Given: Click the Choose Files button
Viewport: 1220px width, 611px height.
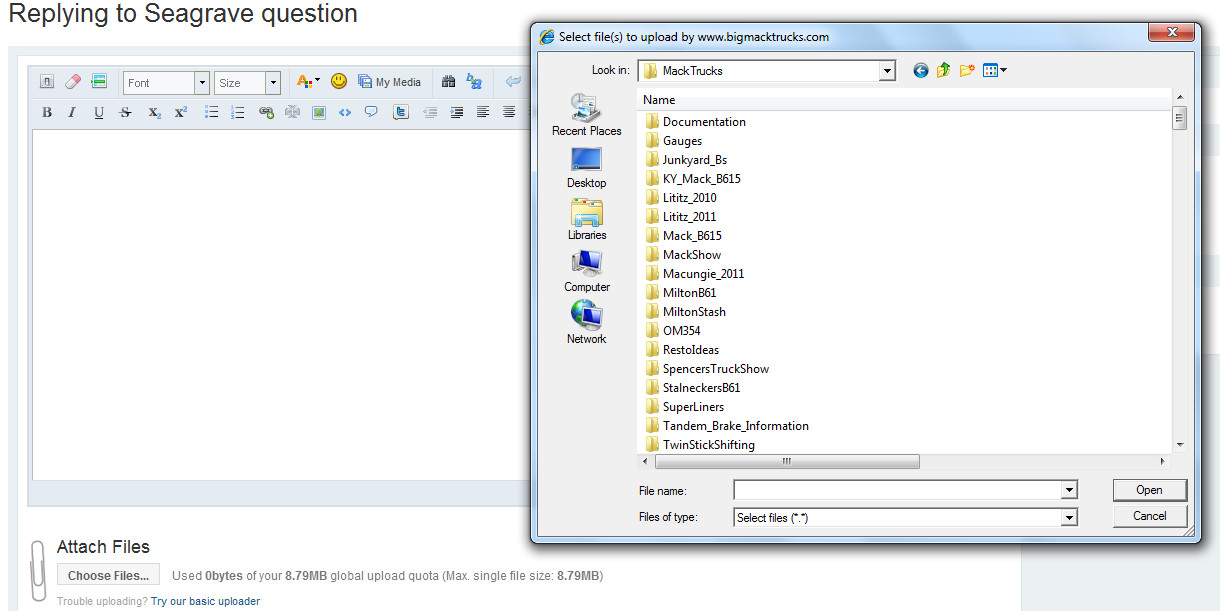Looking at the screenshot, I should (108, 575).
